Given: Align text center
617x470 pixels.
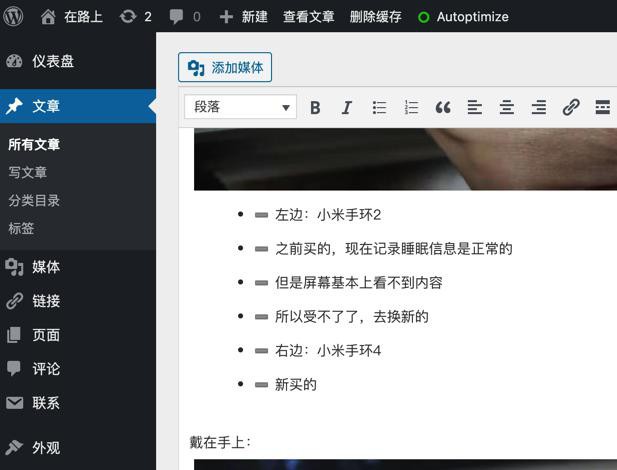Looking at the screenshot, I should click(x=507, y=107).
